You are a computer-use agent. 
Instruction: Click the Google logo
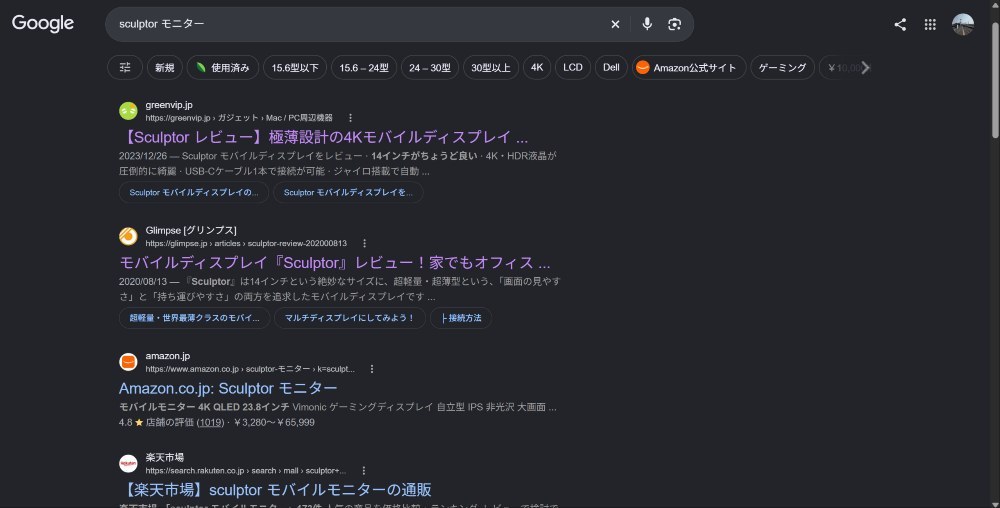click(x=43, y=24)
